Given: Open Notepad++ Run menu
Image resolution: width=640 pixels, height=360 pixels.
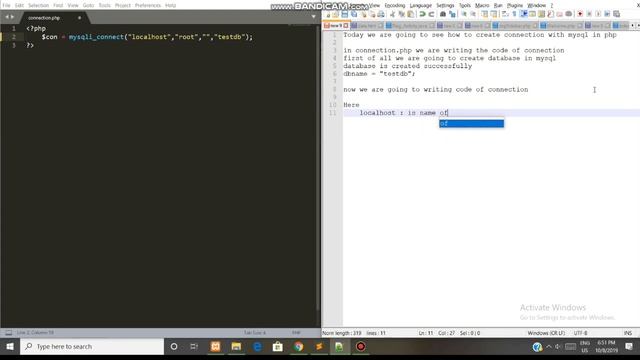Looking at the screenshot, I should pyautogui.click(x=498, y=5).
